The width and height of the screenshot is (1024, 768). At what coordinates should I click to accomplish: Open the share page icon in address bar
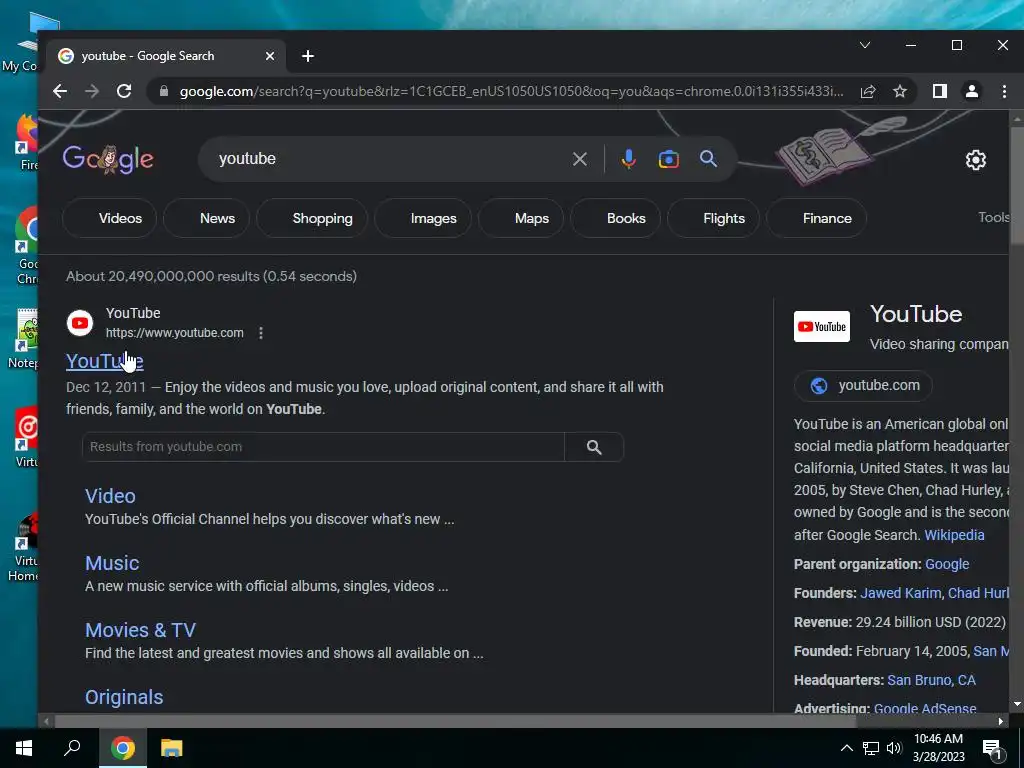tap(868, 91)
